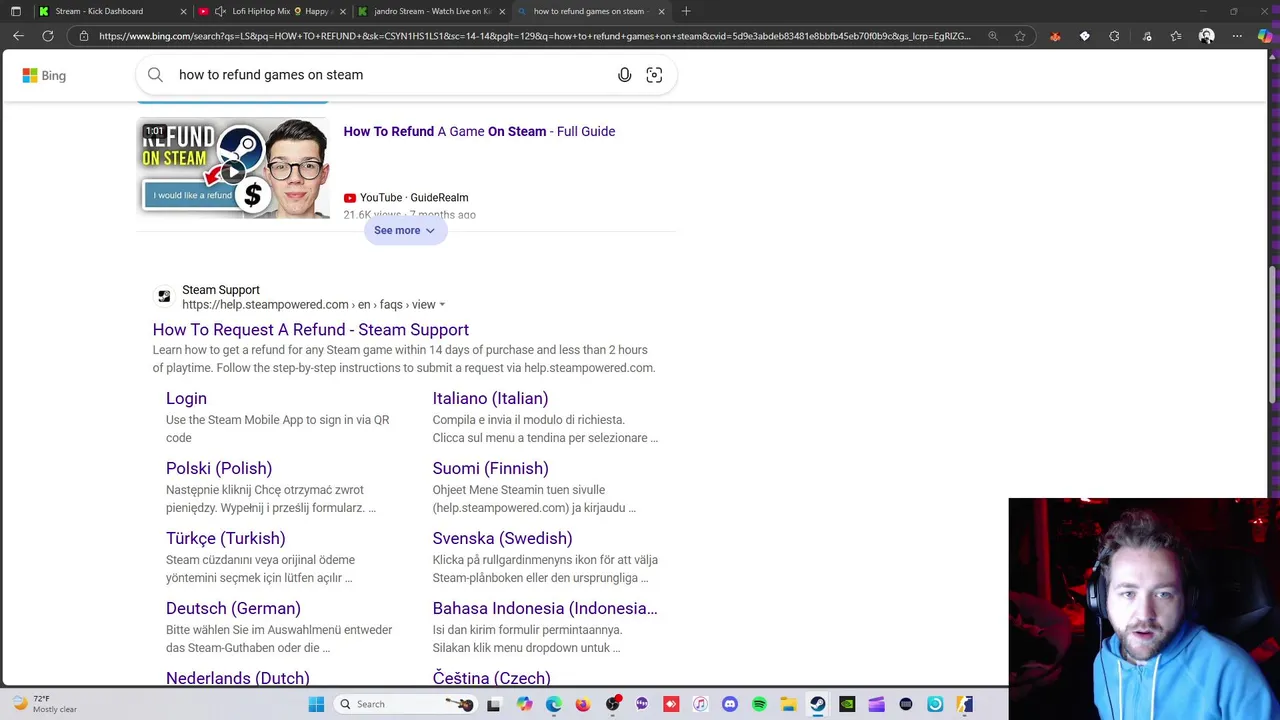1280x720 pixels.
Task: Open visual search camera icon
Action: [x=654, y=75]
